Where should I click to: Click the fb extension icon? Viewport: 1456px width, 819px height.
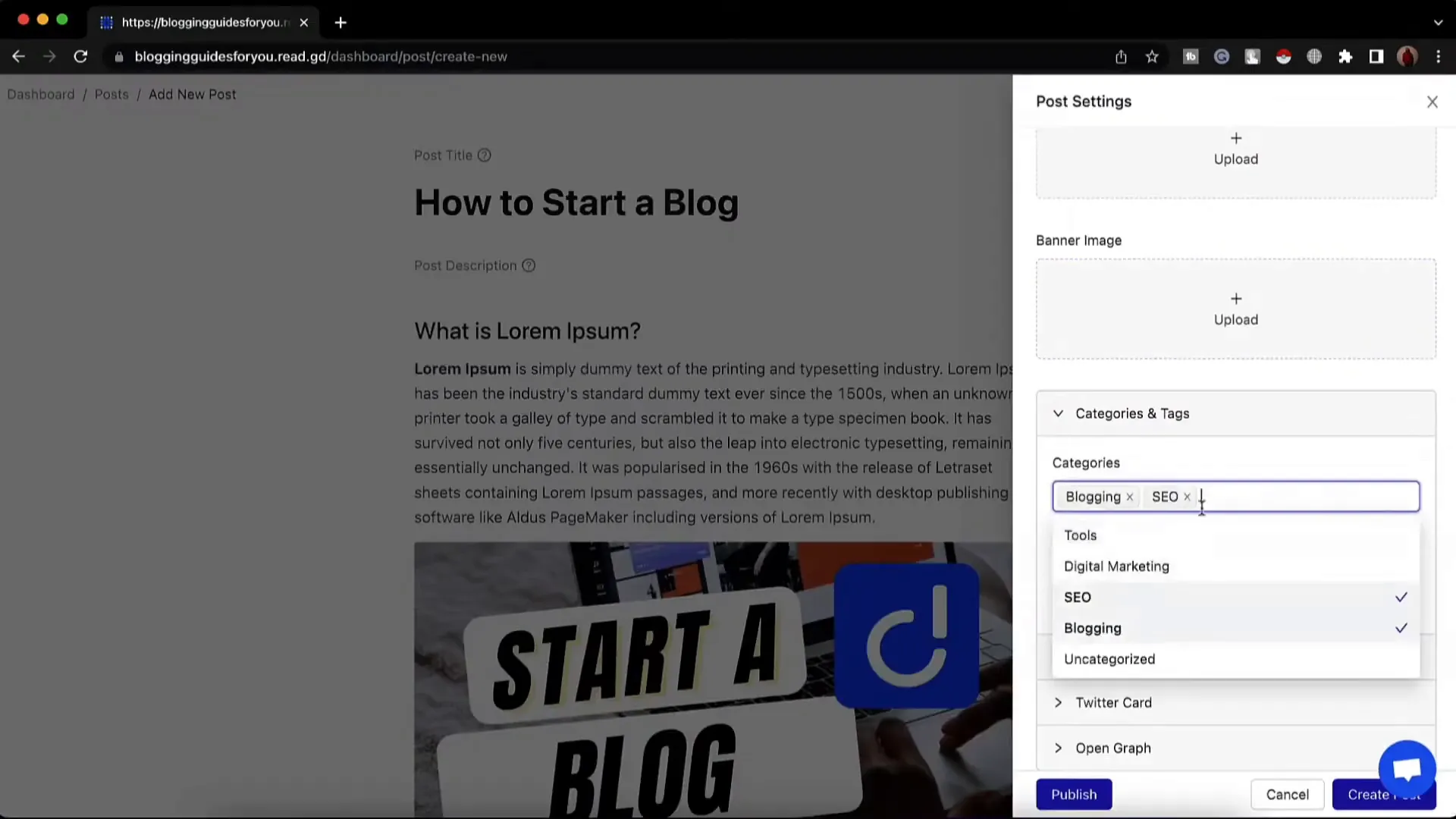point(1191,57)
